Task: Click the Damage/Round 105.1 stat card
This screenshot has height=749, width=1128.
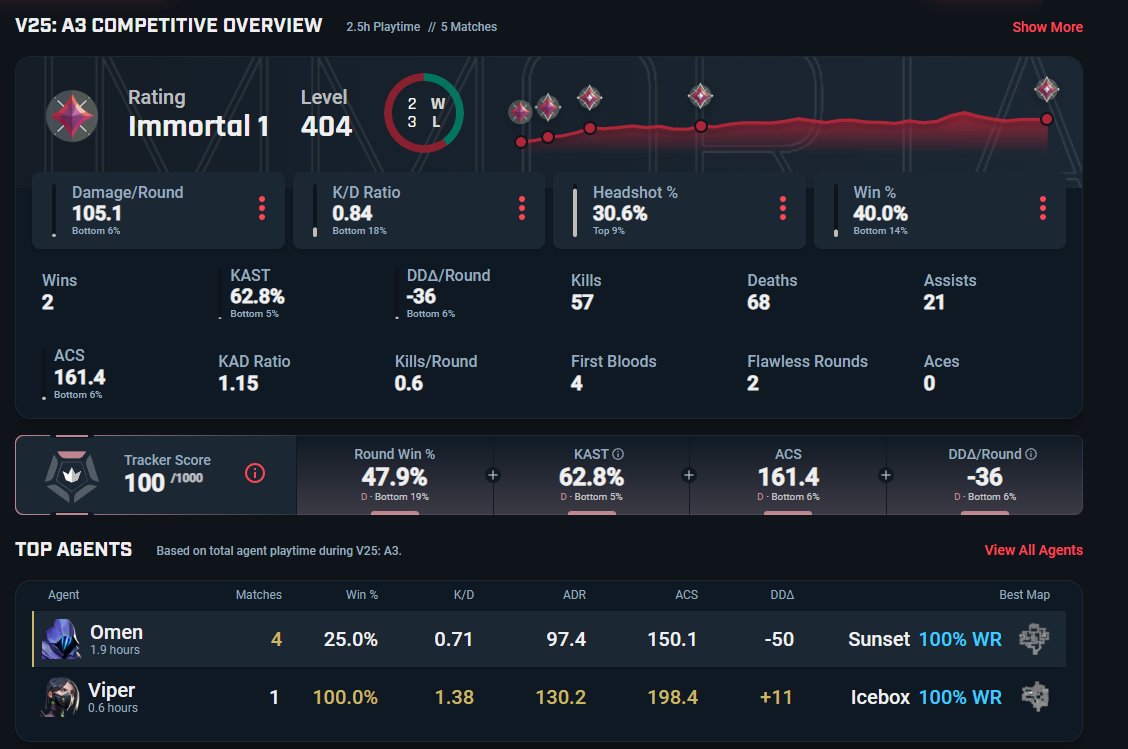Action: 158,210
